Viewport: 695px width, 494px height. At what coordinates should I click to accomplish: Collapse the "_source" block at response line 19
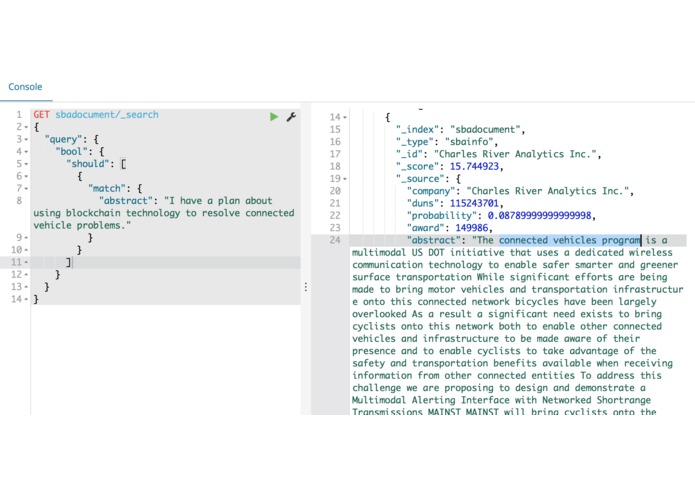coord(345,179)
